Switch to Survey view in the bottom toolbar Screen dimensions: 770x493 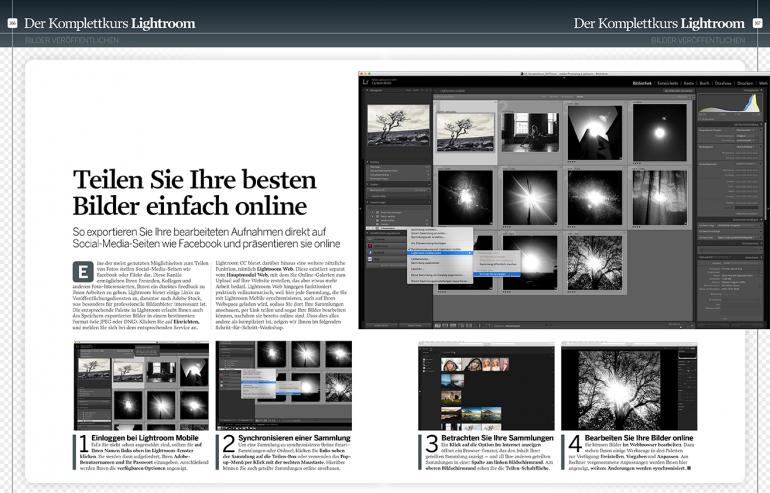point(461,326)
